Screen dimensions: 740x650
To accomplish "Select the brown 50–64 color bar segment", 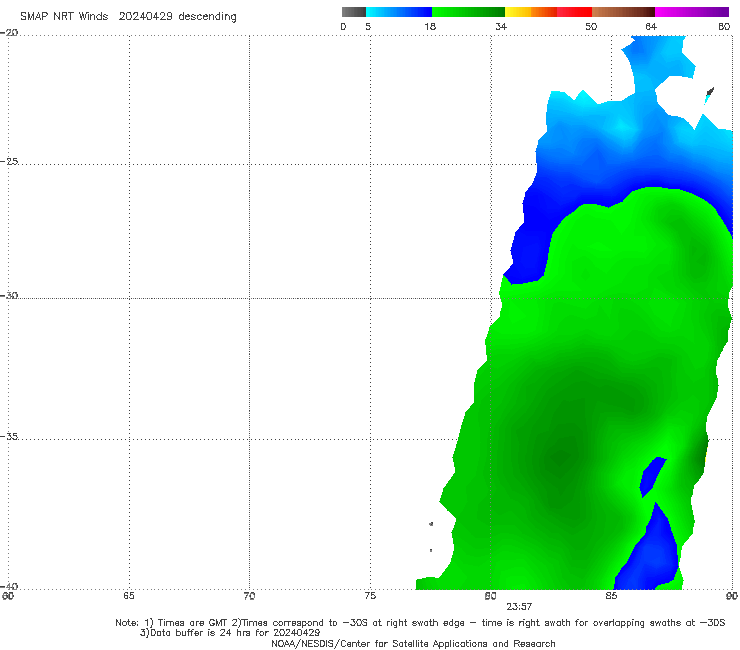I will (x=623, y=12).
